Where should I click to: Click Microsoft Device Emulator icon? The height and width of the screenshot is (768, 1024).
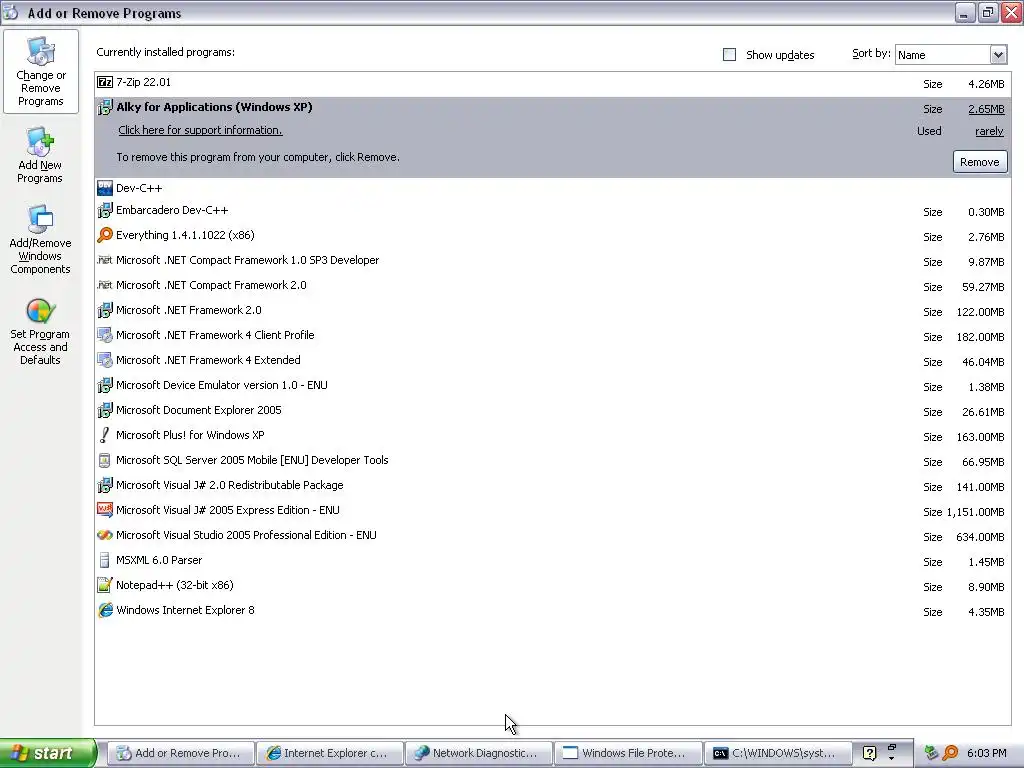(x=104, y=385)
